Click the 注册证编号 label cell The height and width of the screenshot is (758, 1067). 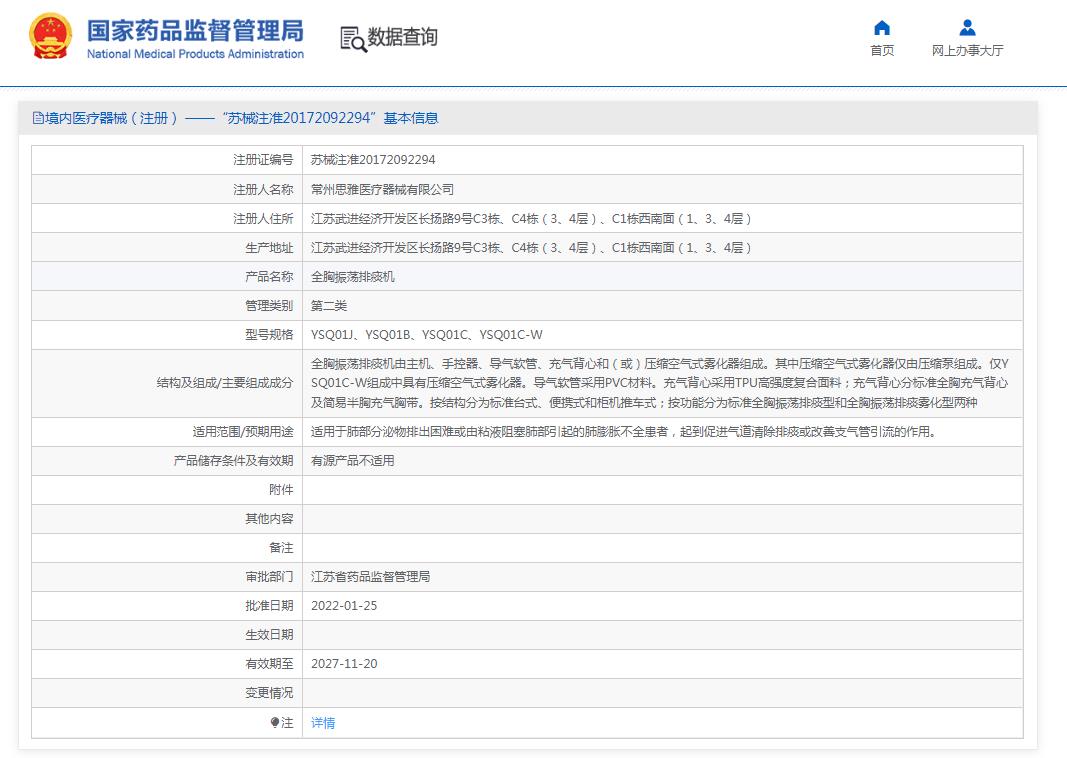click(x=167, y=160)
